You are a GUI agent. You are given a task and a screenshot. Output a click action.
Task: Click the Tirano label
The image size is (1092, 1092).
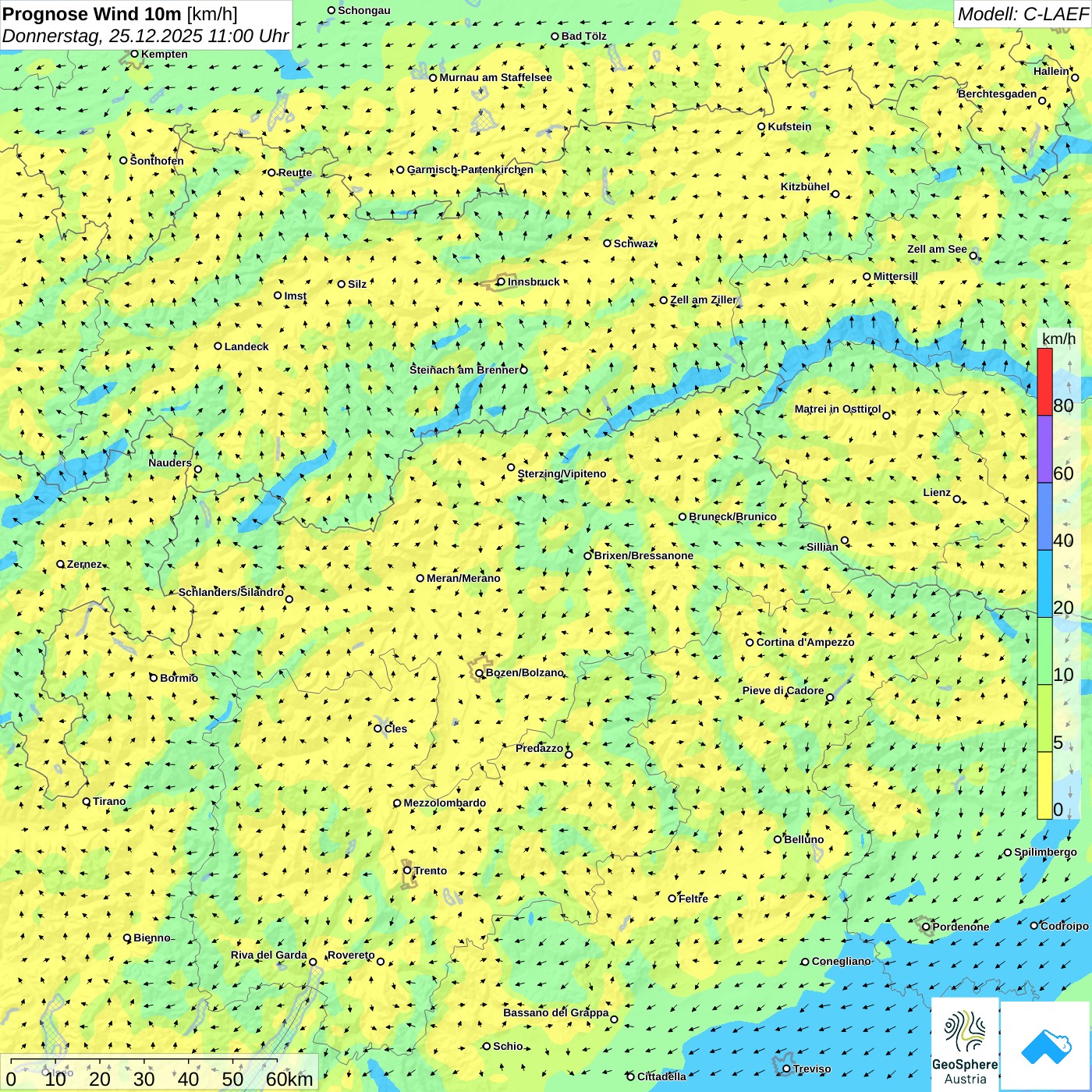click(x=109, y=801)
